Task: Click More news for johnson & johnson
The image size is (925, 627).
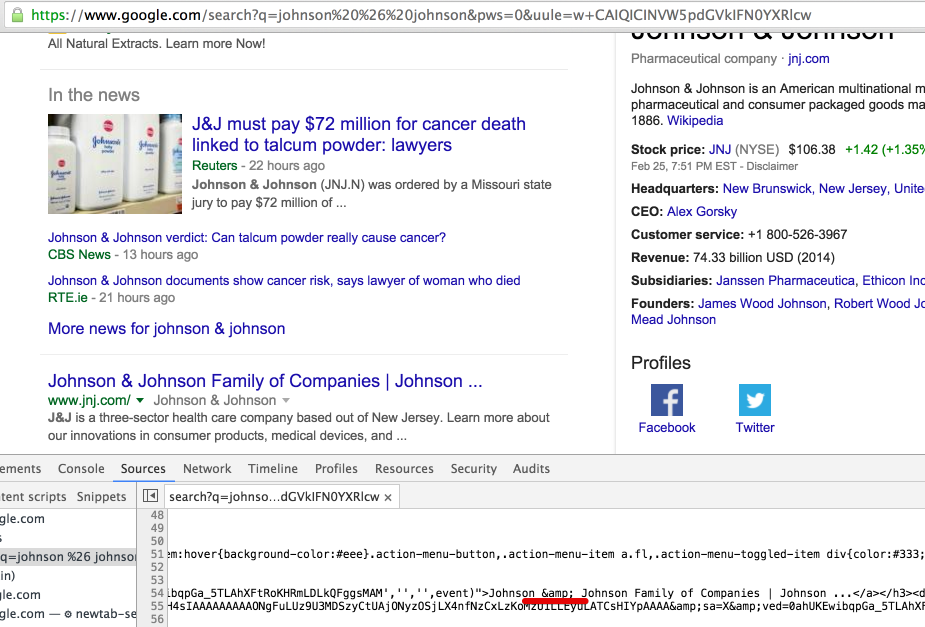Action: pyautogui.click(x=166, y=329)
